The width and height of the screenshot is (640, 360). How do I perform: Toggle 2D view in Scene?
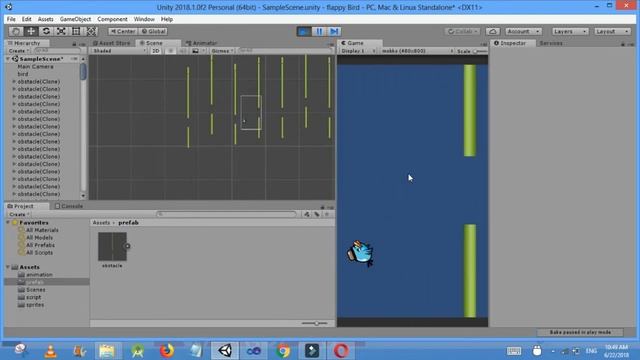156,51
